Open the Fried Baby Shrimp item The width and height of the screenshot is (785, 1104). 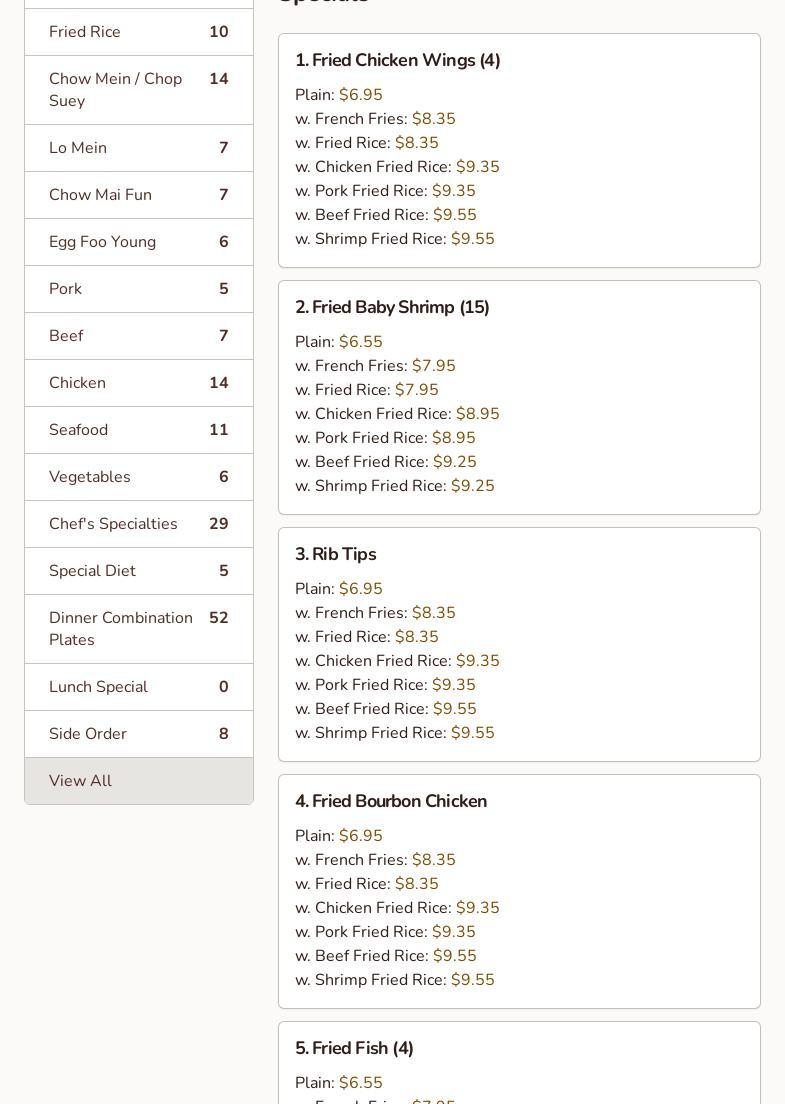[392, 308]
